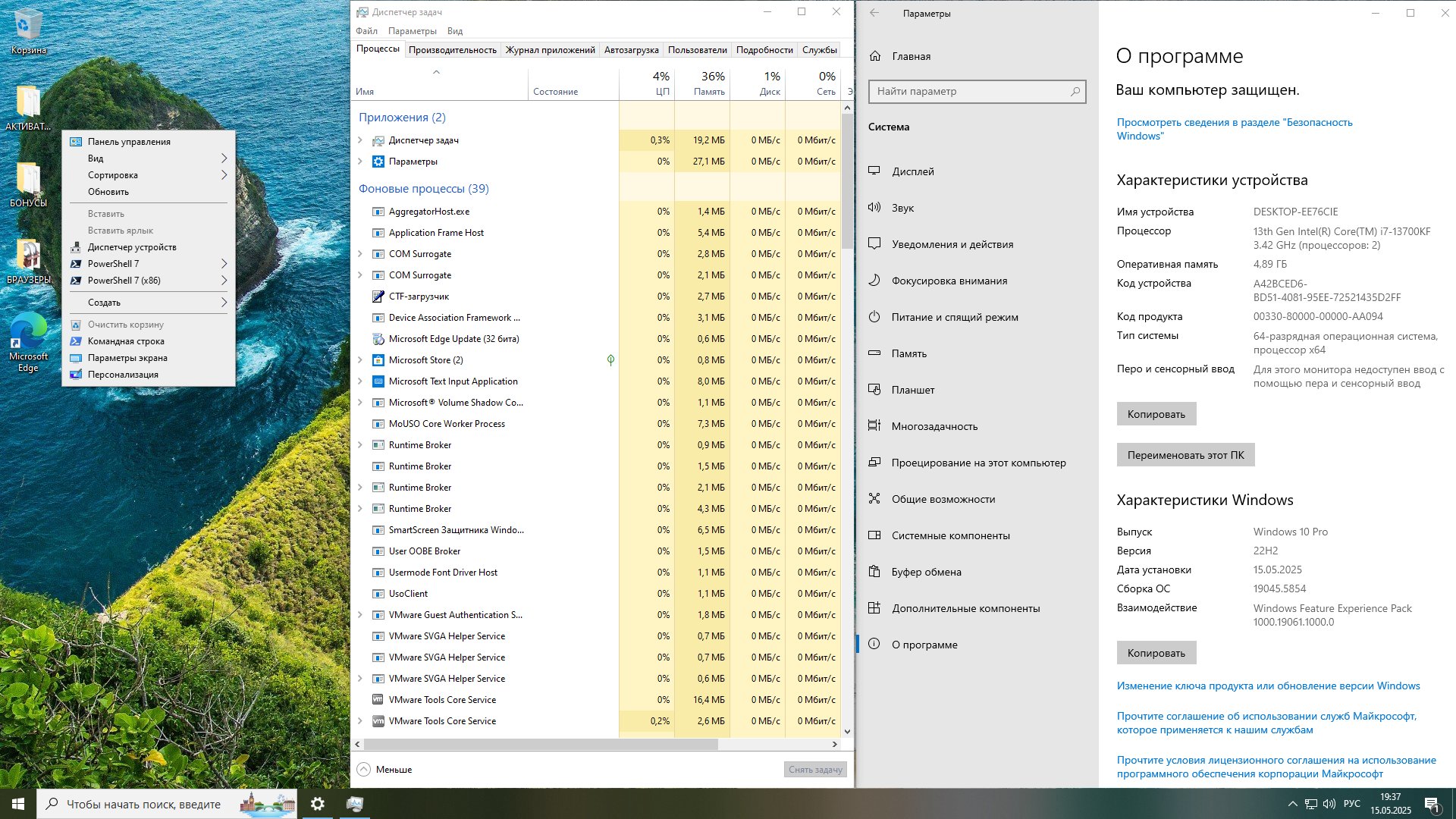
Task: Click the Task Manager icon in taskbar
Action: (354, 804)
